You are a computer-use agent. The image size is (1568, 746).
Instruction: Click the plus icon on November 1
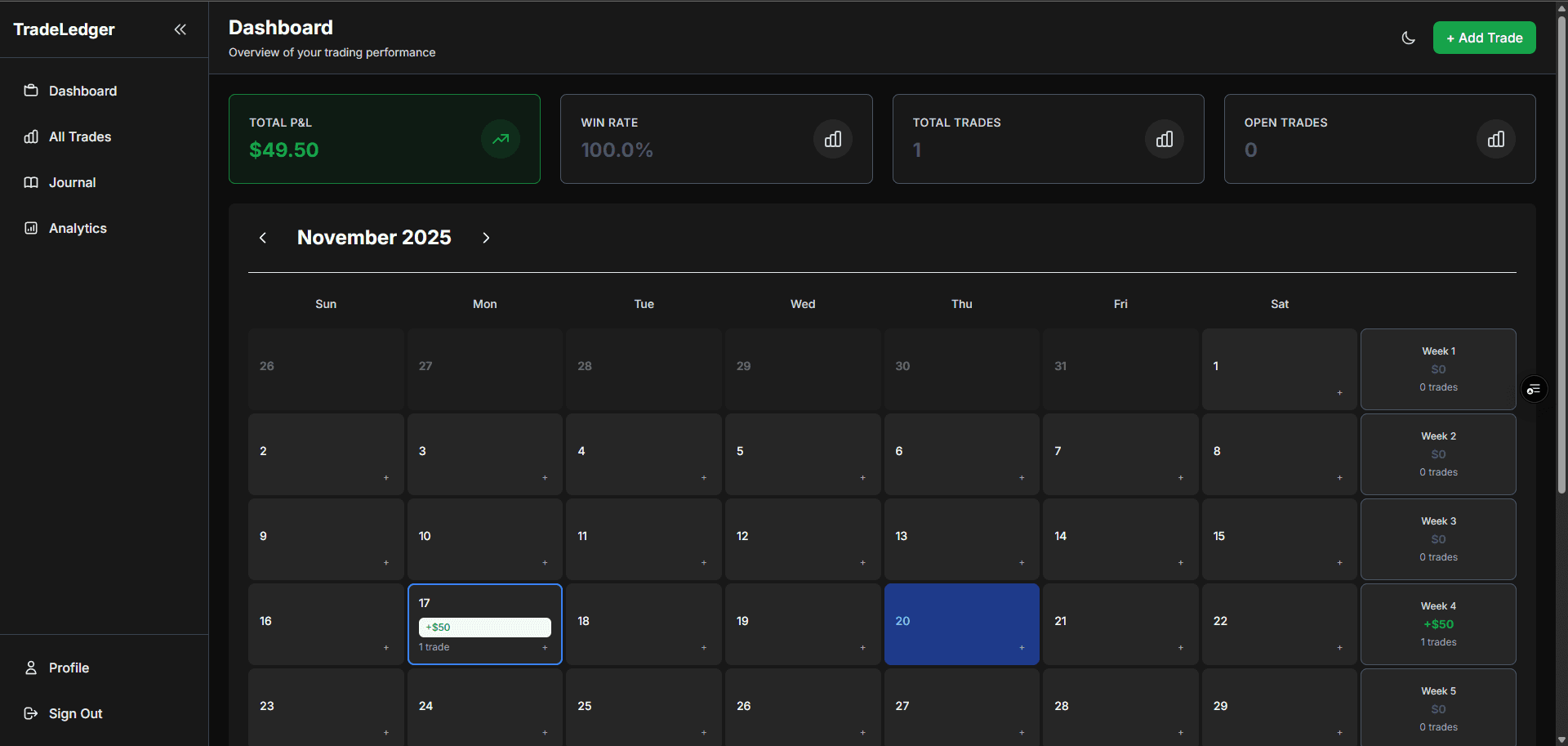[x=1339, y=393]
